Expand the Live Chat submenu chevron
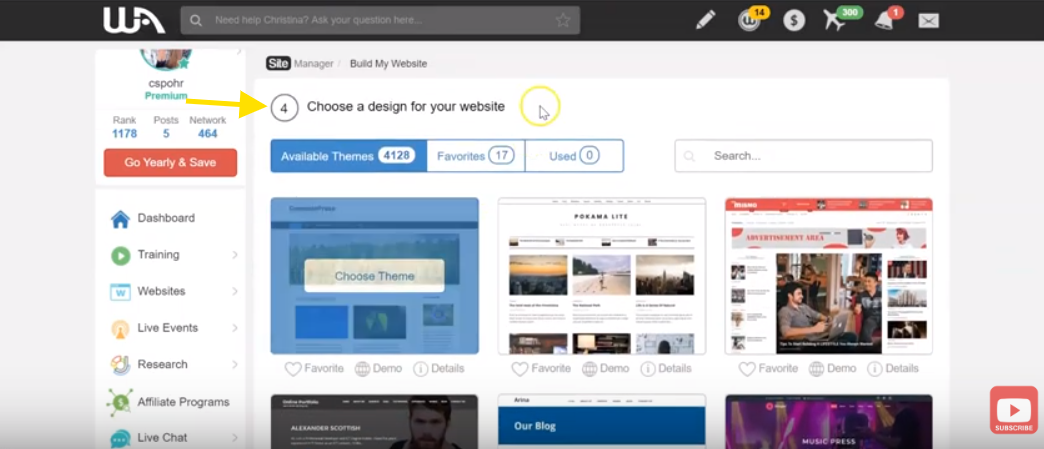 click(234, 438)
